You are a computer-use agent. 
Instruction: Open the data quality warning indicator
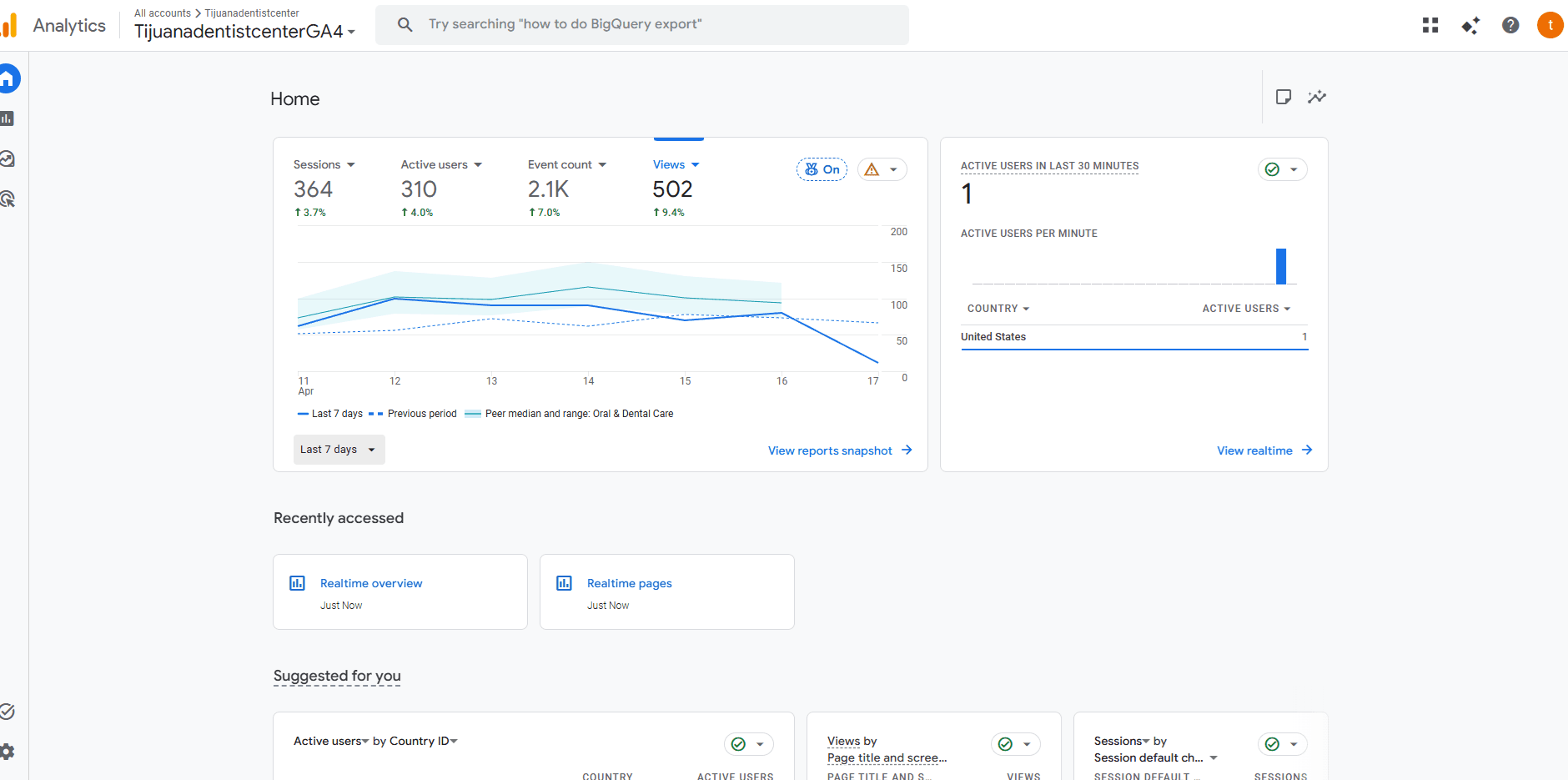click(882, 169)
